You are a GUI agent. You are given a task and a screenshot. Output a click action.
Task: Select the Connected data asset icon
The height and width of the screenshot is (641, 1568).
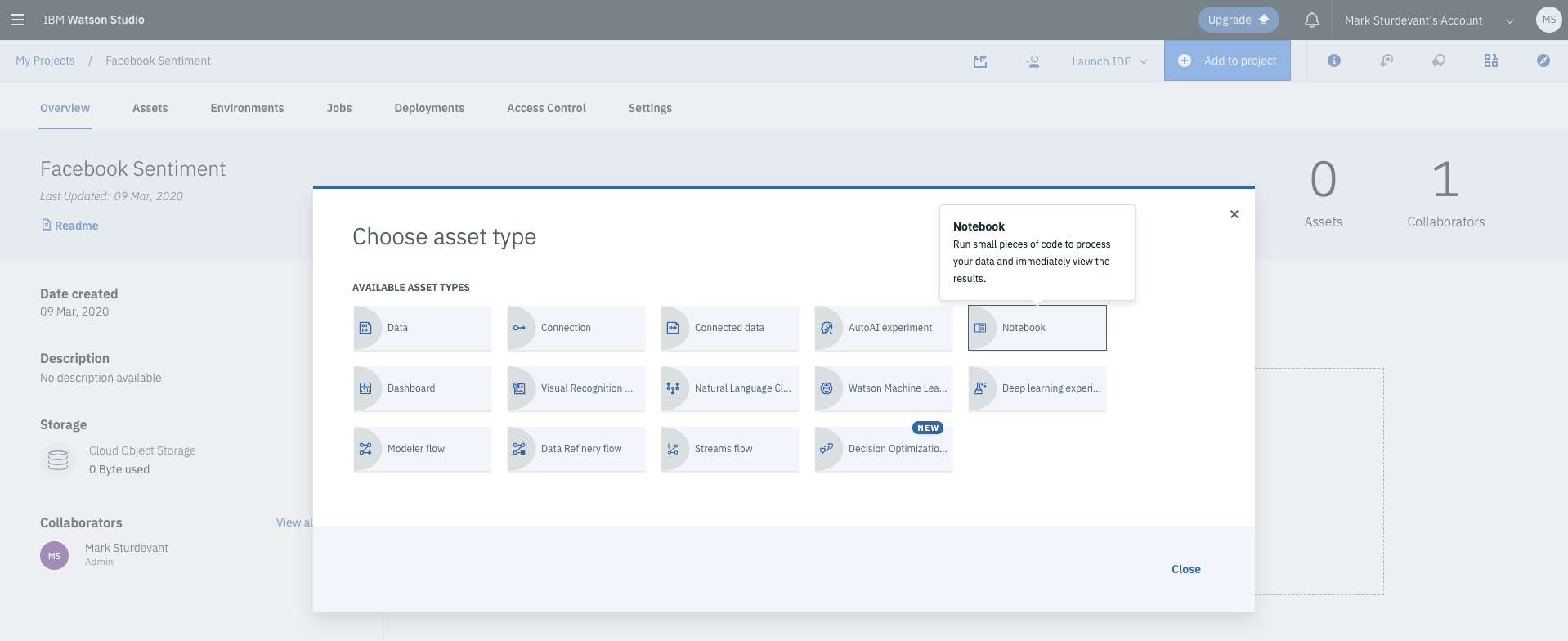[673, 328]
